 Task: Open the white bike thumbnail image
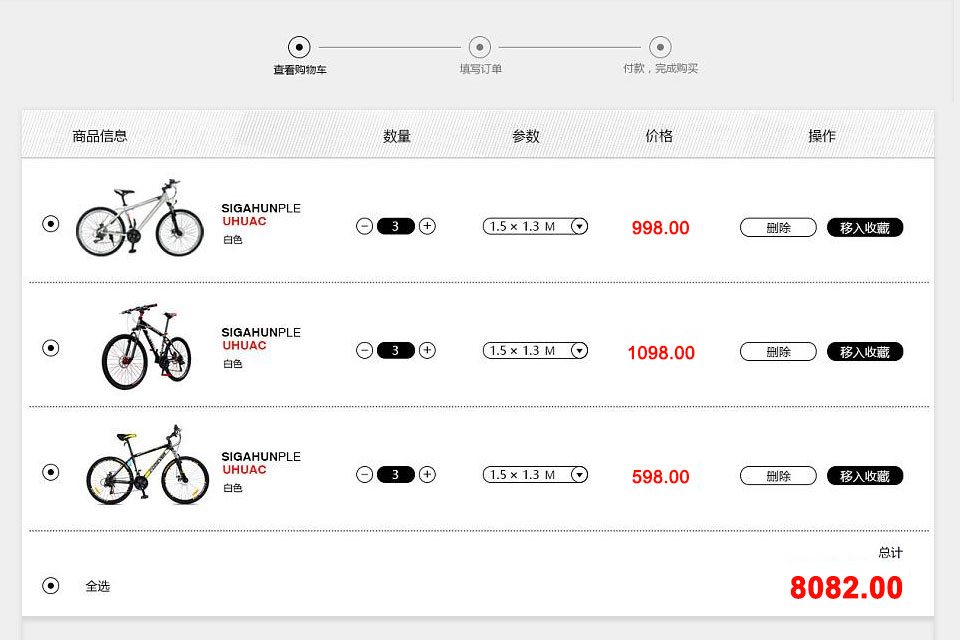click(x=140, y=218)
